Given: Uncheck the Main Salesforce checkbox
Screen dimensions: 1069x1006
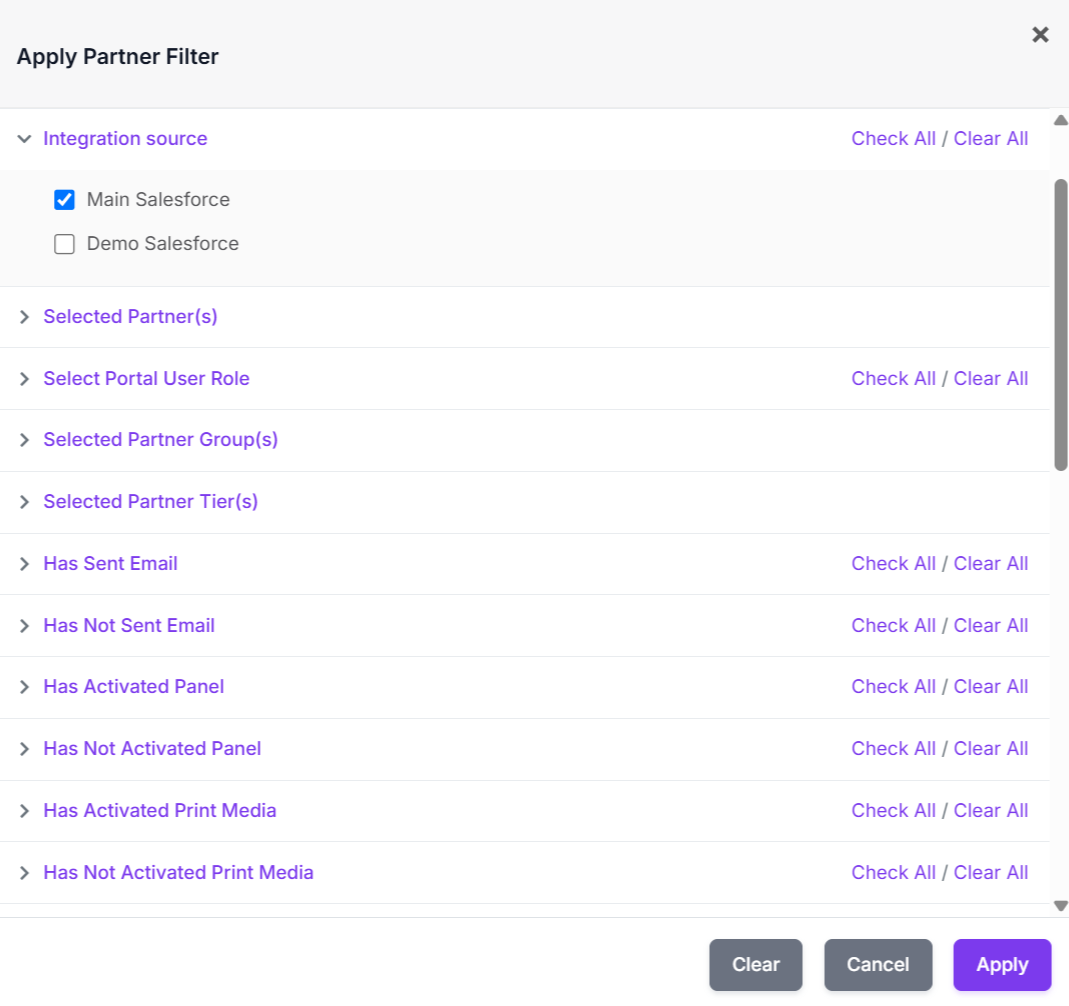Looking at the screenshot, I should point(64,200).
